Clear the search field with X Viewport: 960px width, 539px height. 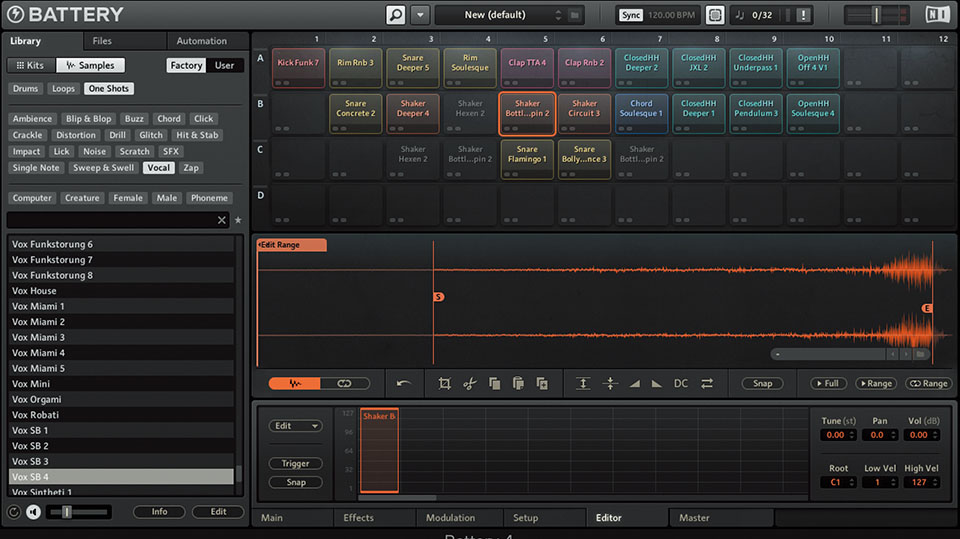(x=222, y=220)
